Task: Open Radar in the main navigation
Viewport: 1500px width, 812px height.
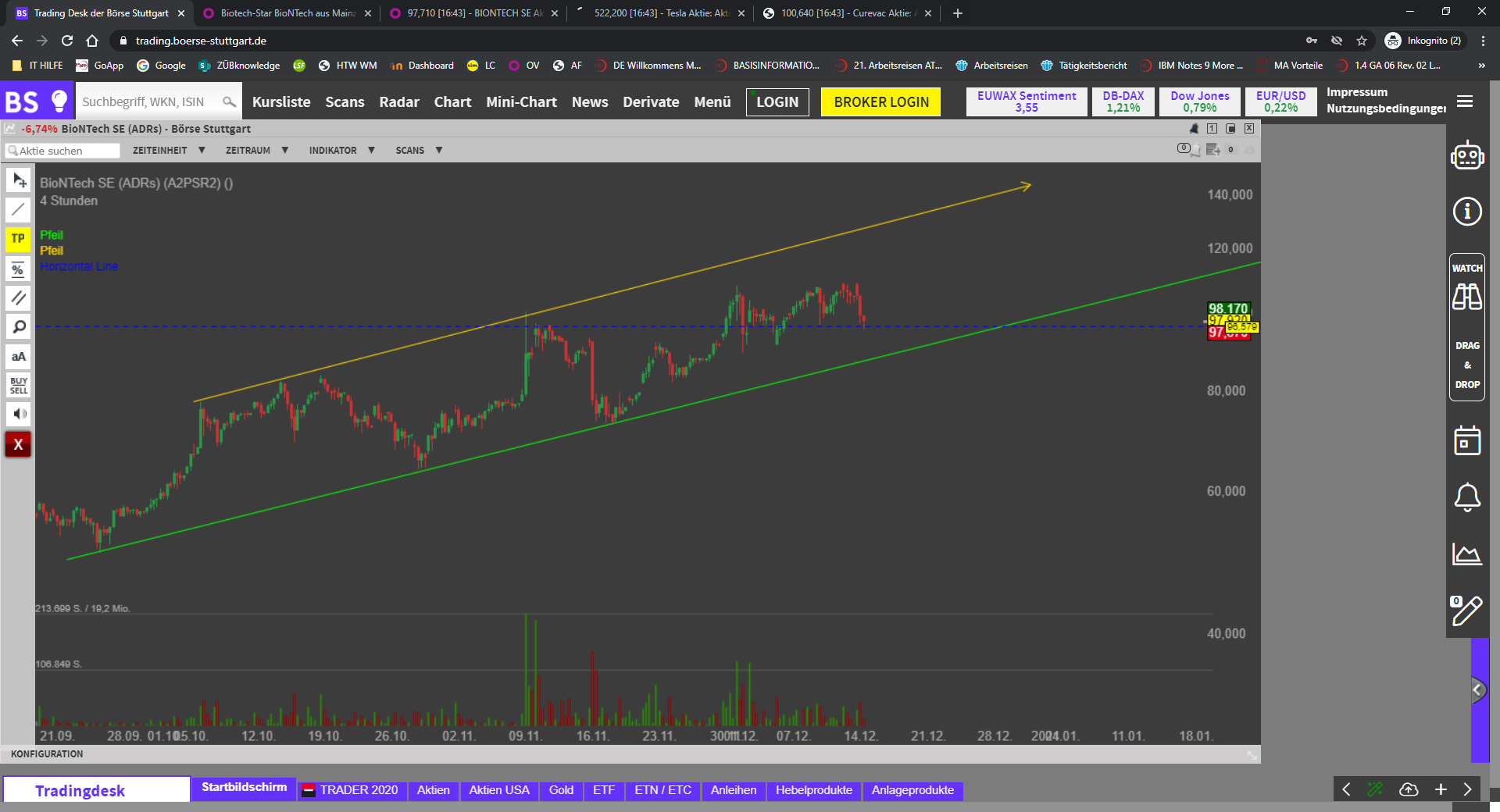Action: tap(399, 101)
